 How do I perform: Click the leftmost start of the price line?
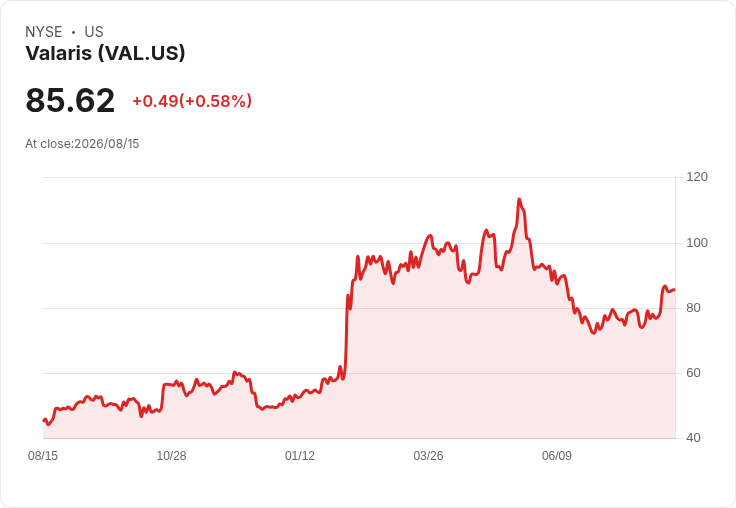point(44,420)
